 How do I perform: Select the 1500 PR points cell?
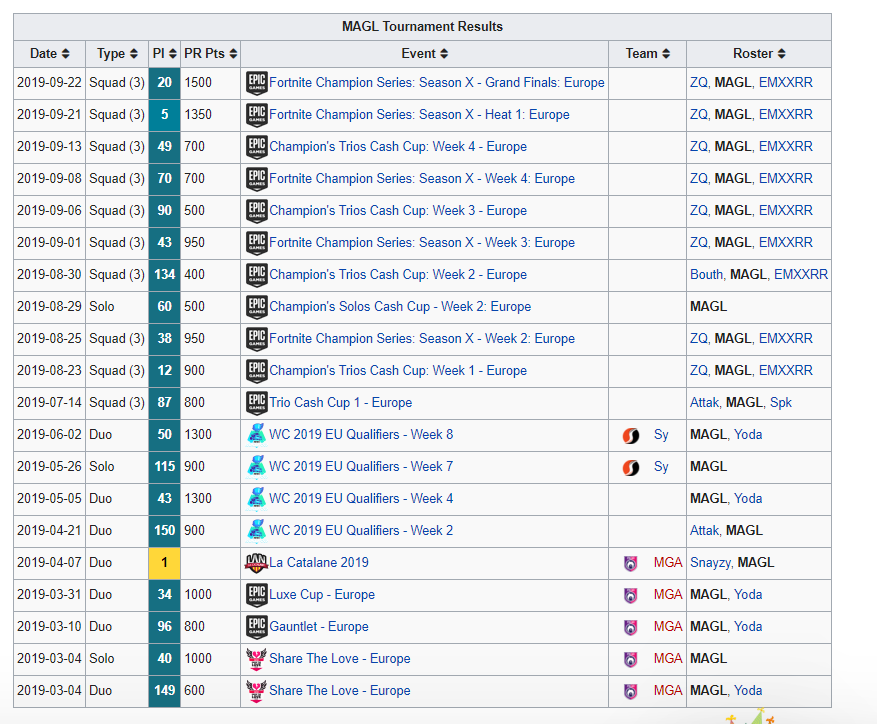pyautogui.click(x=210, y=83)
